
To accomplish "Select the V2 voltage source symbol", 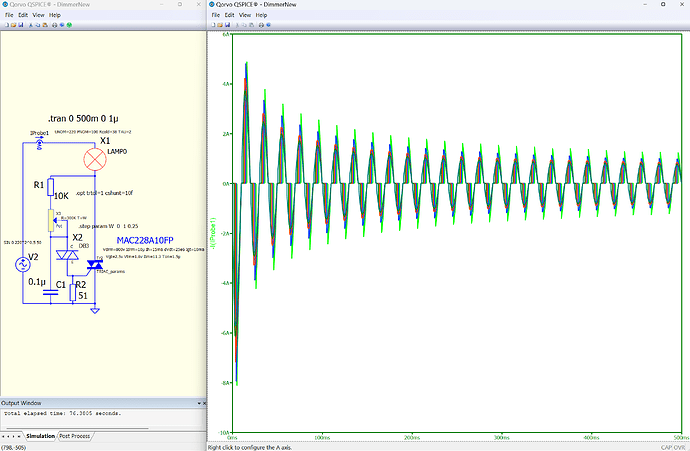I will click(x=21, y=265).
